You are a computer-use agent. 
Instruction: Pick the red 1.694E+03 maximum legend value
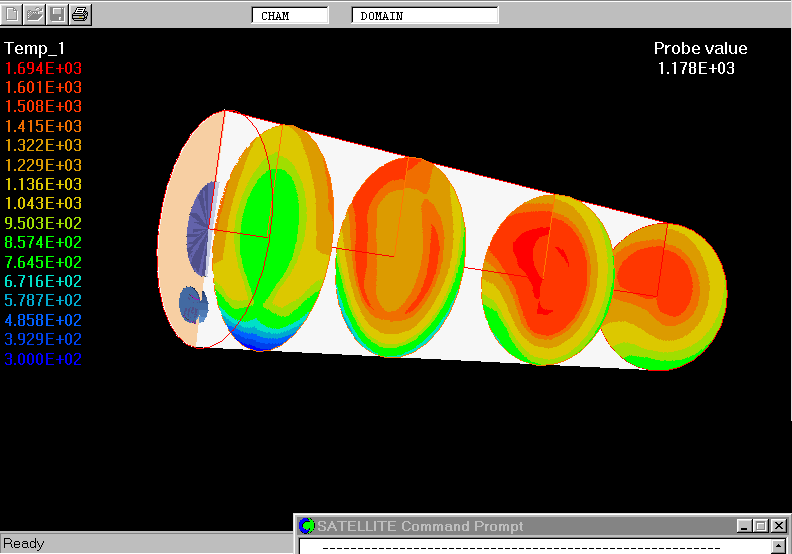(44, 68)
